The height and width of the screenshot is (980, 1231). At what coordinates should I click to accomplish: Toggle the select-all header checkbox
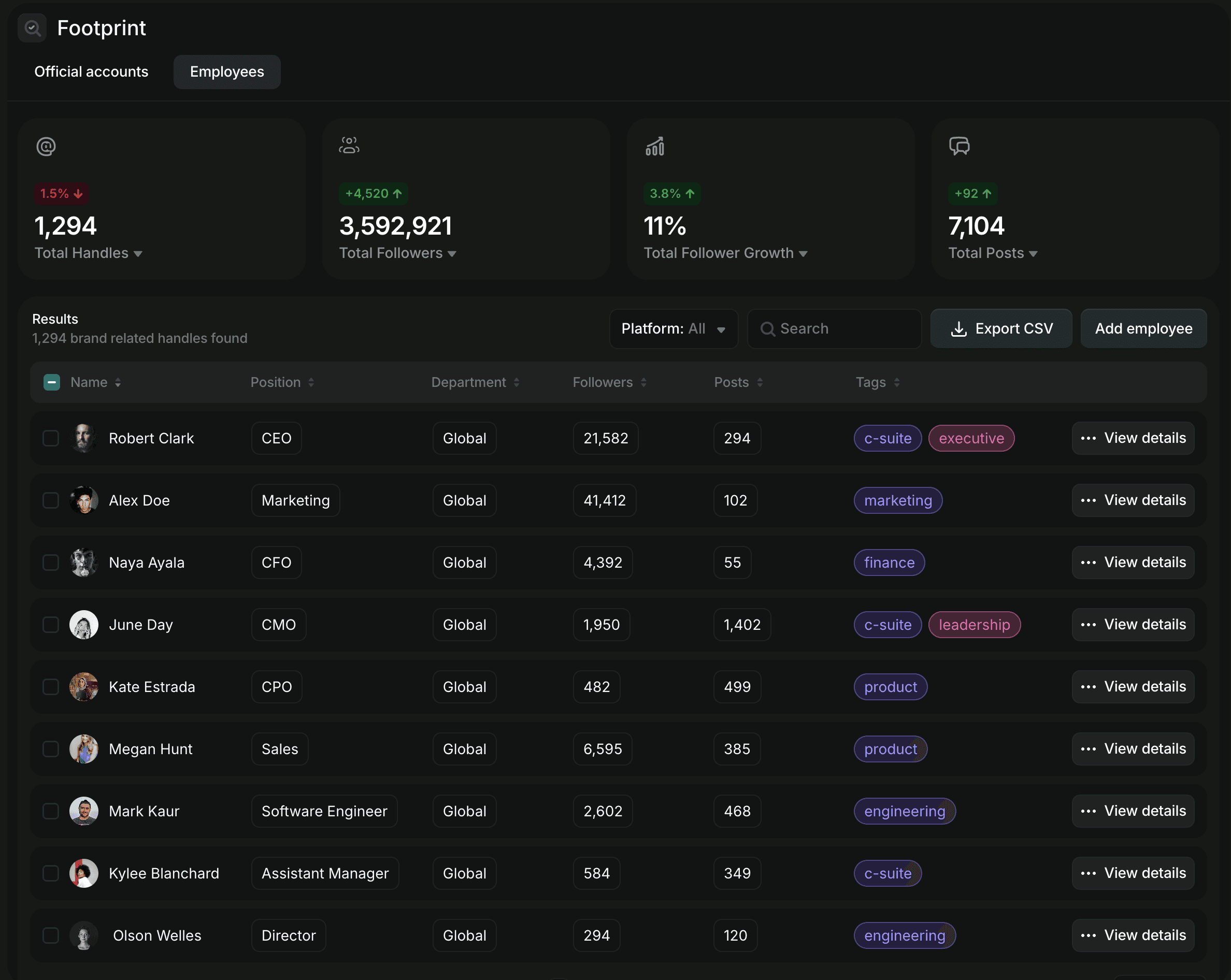click(x=51, y=382)
